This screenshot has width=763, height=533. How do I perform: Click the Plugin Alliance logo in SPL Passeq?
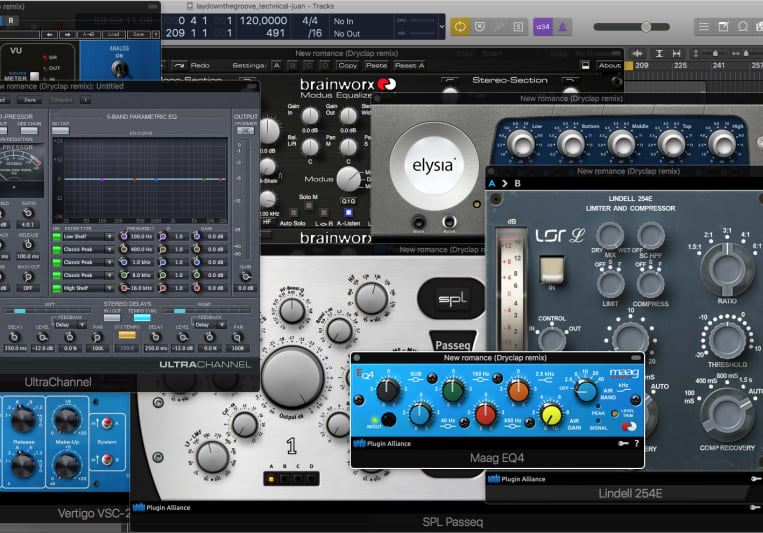[x=162, y=507]
